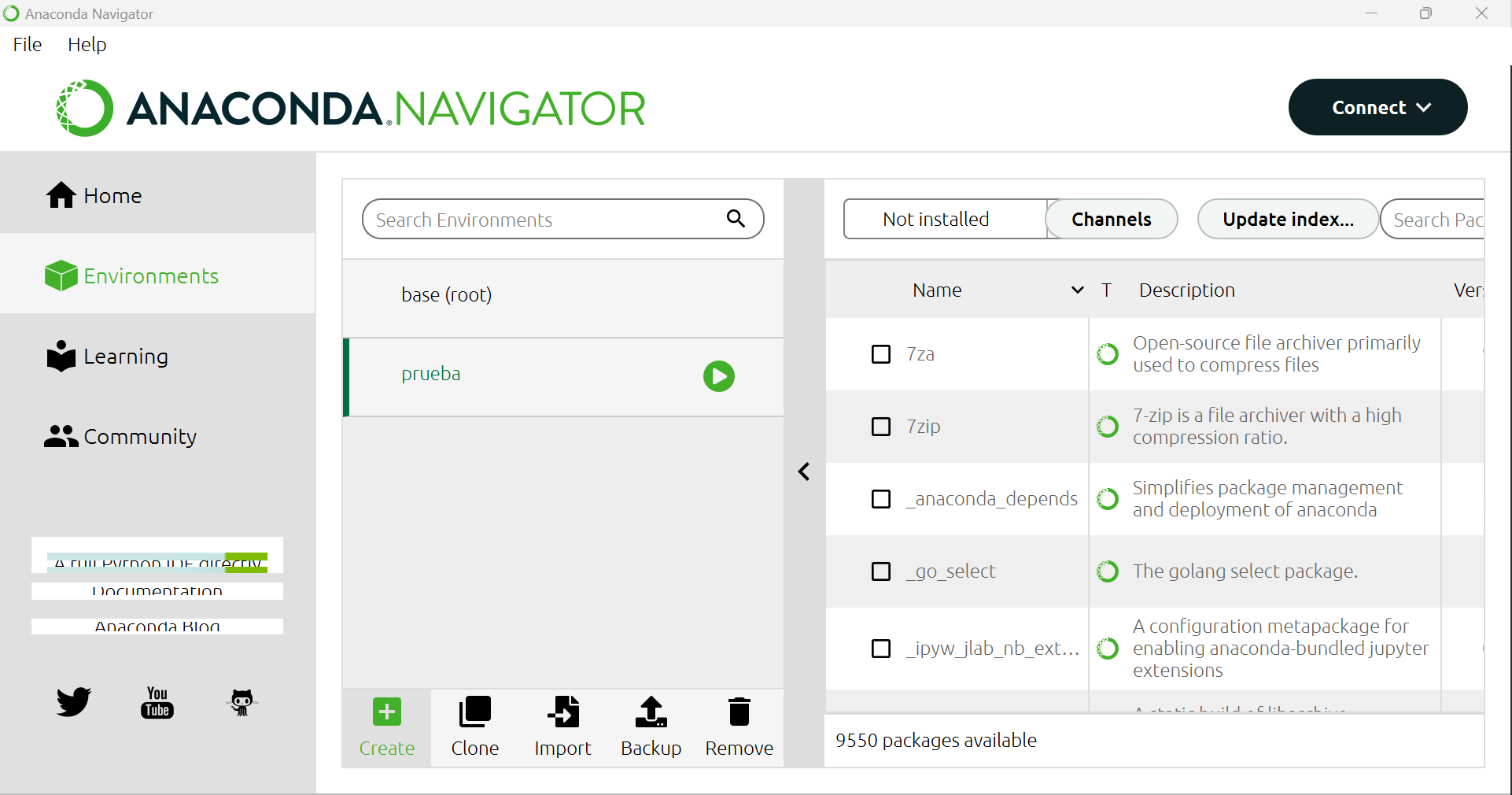
Task: Click the Import environment icon
Action: pos(562,712)
